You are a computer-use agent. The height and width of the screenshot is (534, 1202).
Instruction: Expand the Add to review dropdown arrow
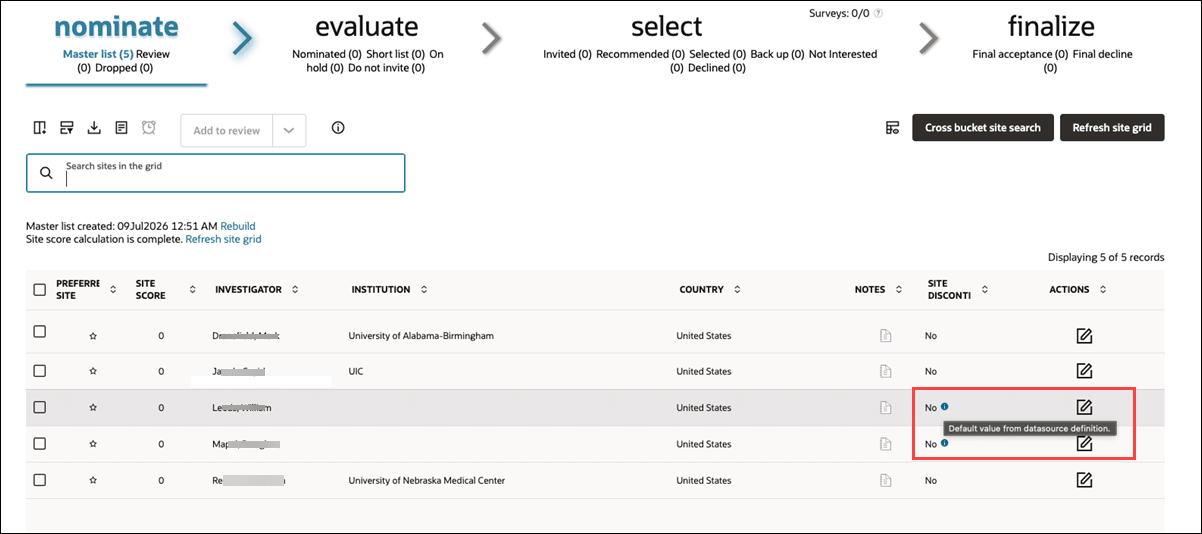click(x=289, y=130)
